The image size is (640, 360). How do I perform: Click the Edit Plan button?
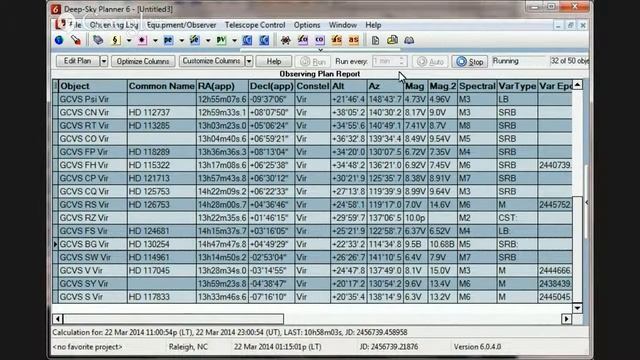point(78,61)
